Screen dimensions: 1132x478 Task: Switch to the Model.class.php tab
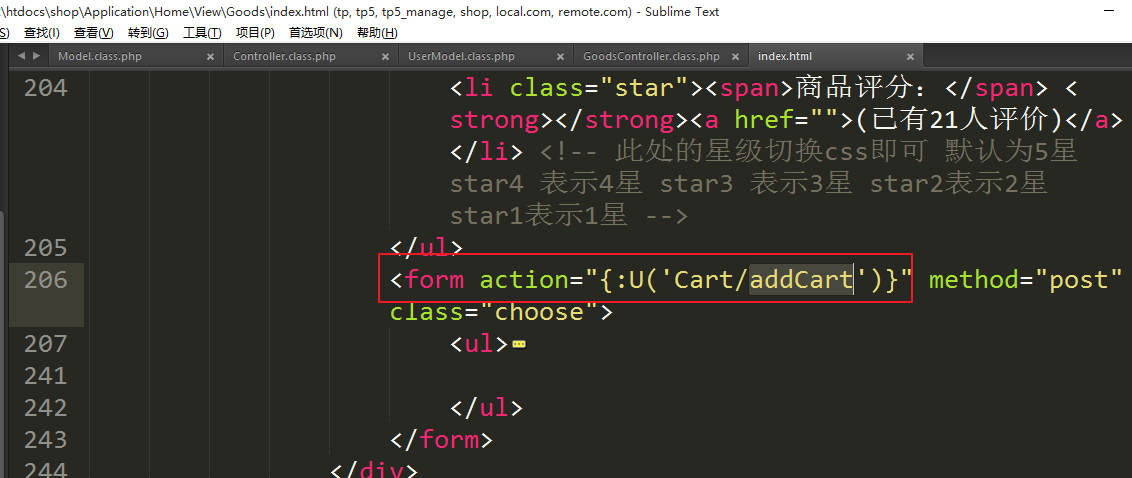click(x=100, y=56)
